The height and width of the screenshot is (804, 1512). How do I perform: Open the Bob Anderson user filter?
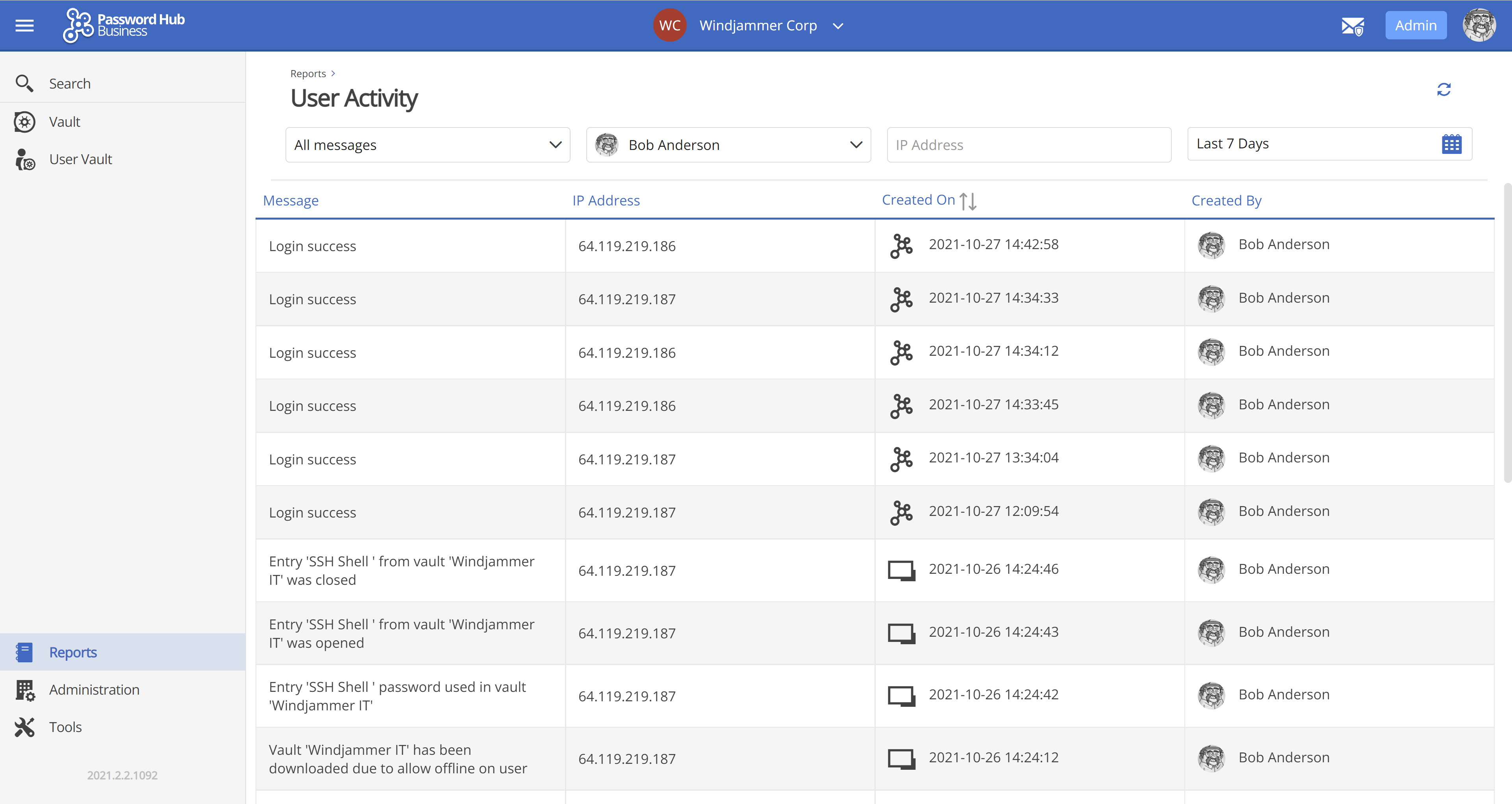(728, 145)
